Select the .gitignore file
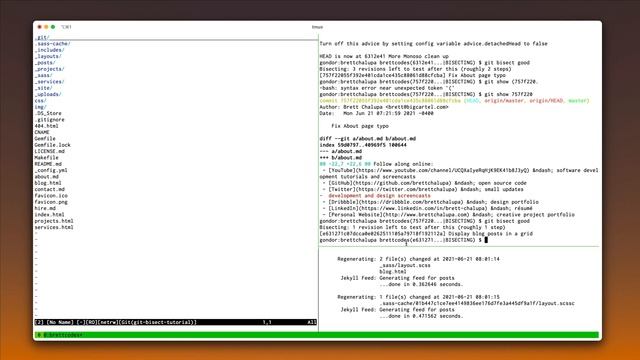Screen dimensions: 640x360 point(49,120)
